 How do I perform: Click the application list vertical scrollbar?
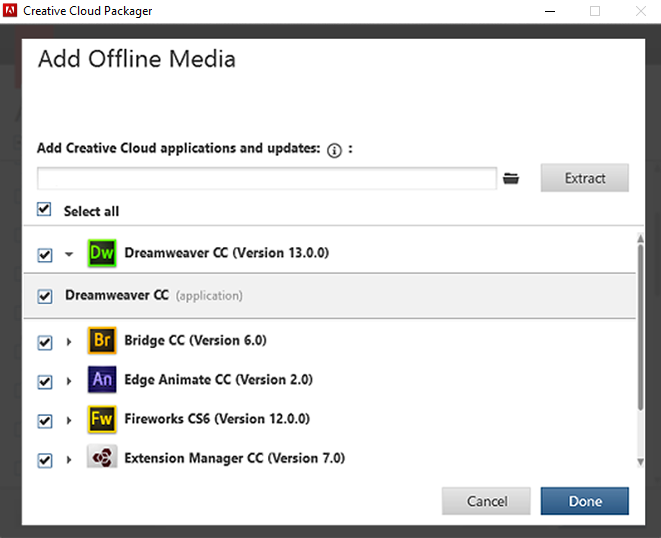[x=639, y=330]
